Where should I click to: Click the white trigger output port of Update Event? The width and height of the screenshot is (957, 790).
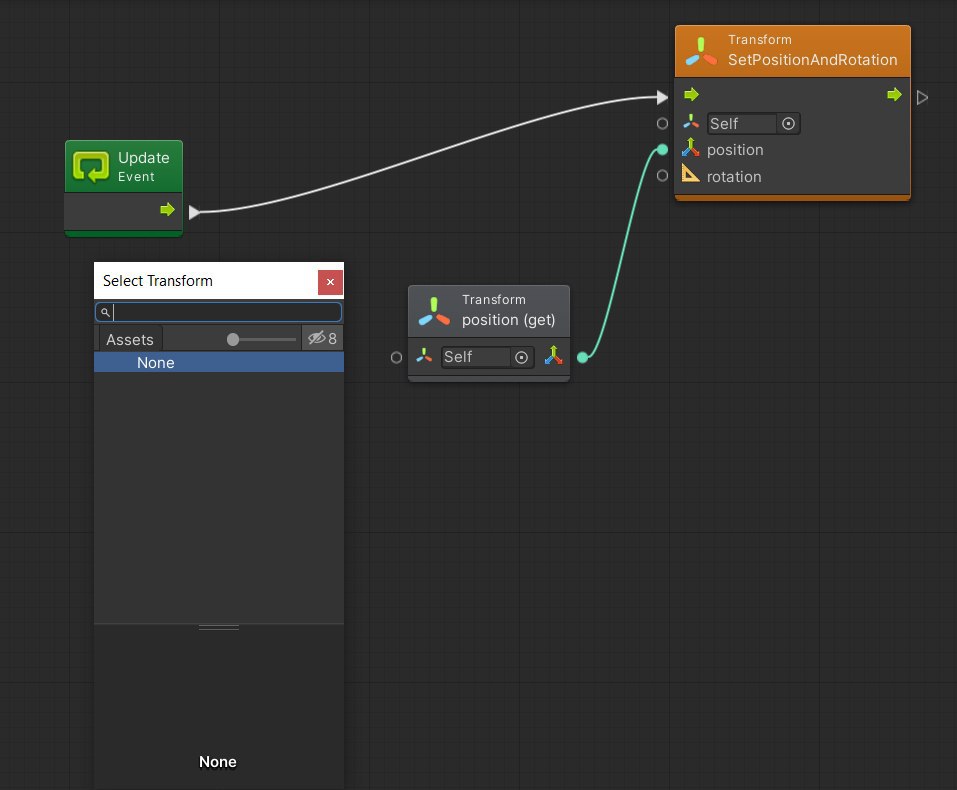[194, 212]
